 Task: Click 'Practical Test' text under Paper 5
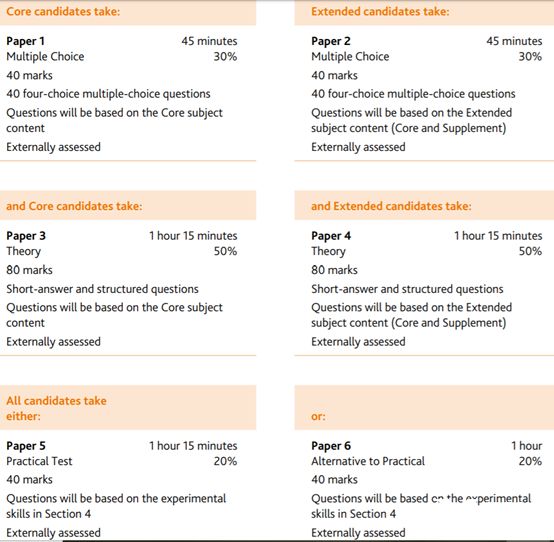39,461
